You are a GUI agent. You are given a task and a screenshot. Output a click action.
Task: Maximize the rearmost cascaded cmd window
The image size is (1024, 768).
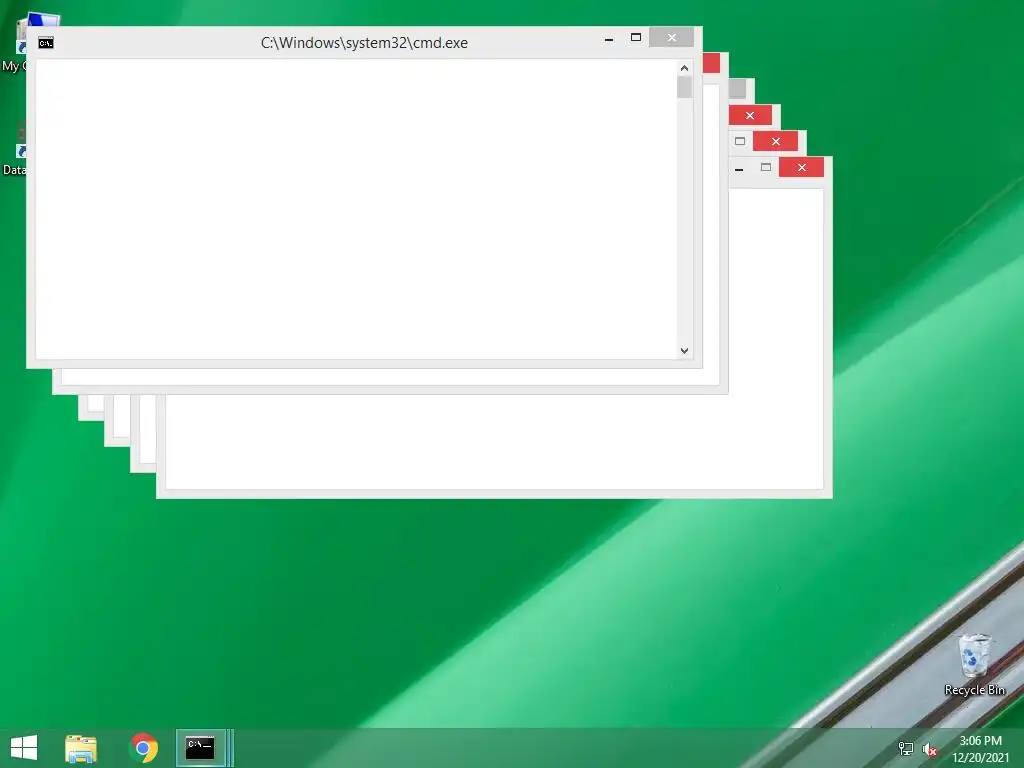click(766, 168)
